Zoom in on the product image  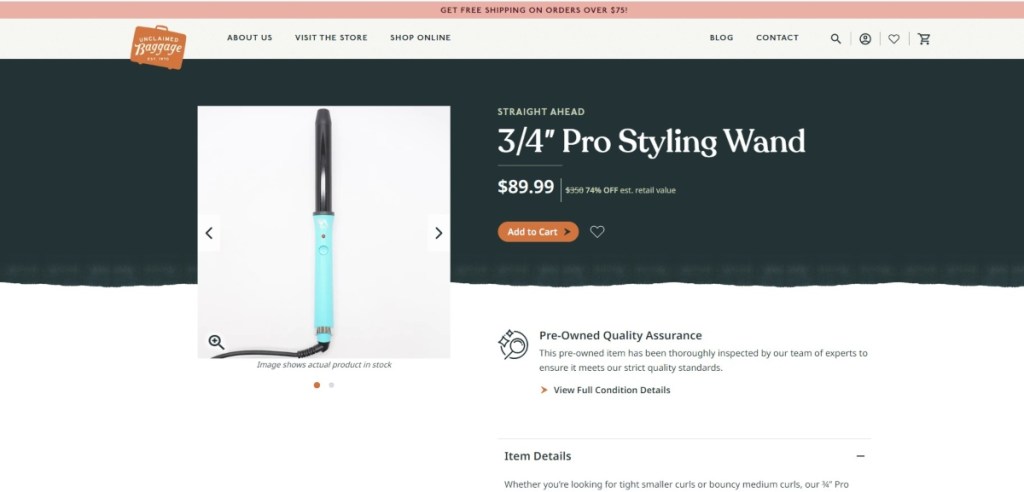(216, 342)
